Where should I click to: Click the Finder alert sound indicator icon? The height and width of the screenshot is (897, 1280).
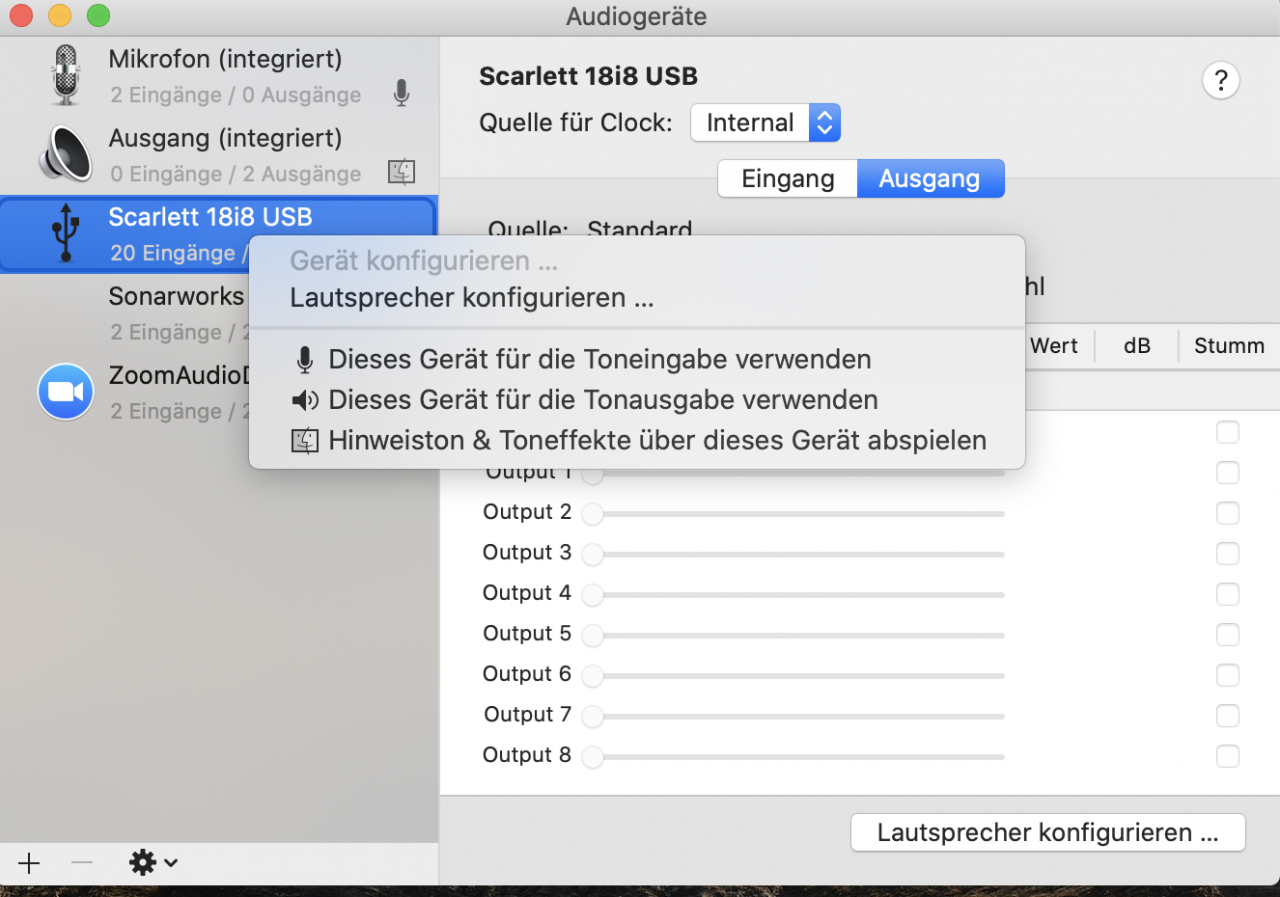pos(401,172)
